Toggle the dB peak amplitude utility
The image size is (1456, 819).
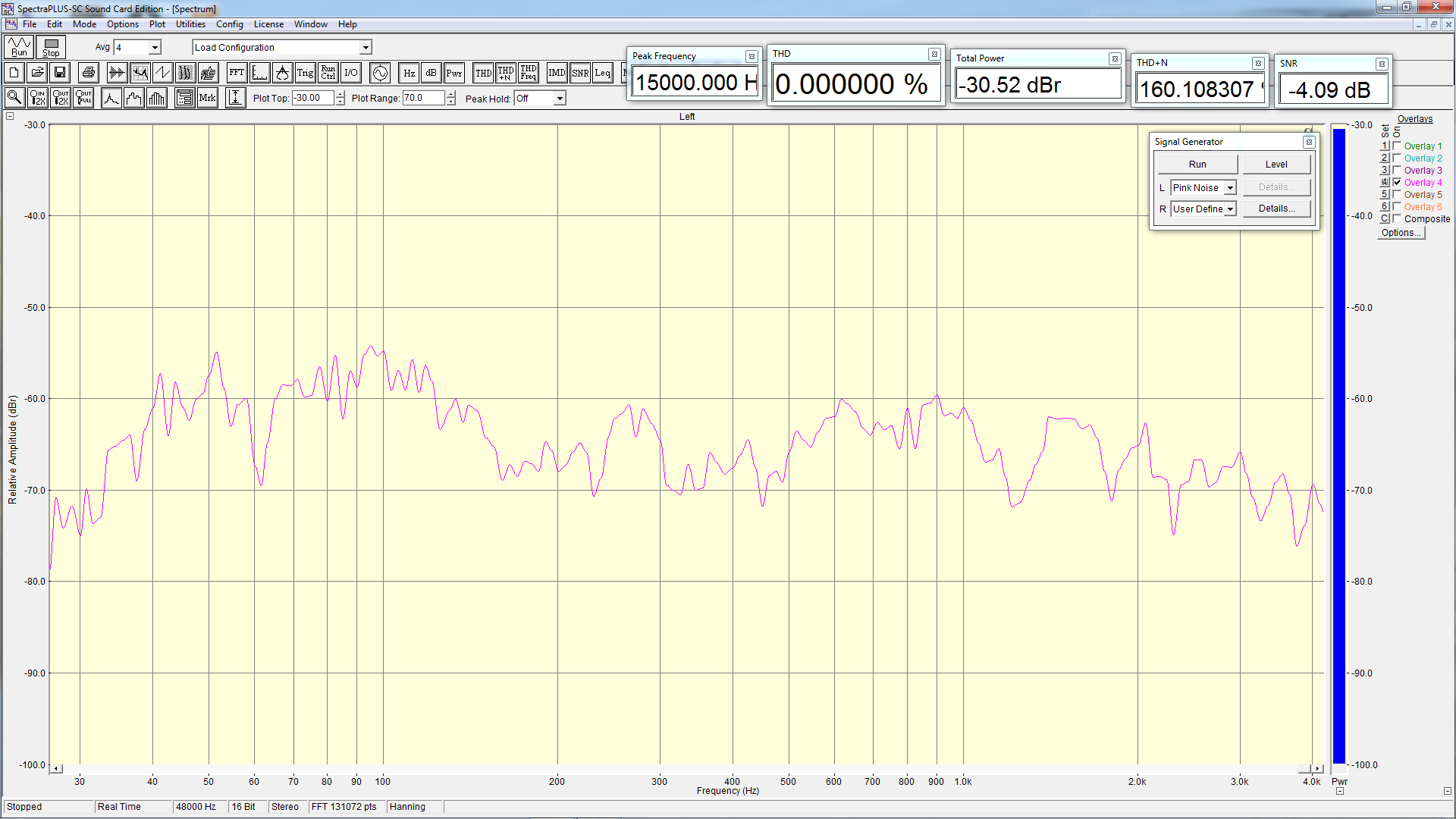(431, 73)
